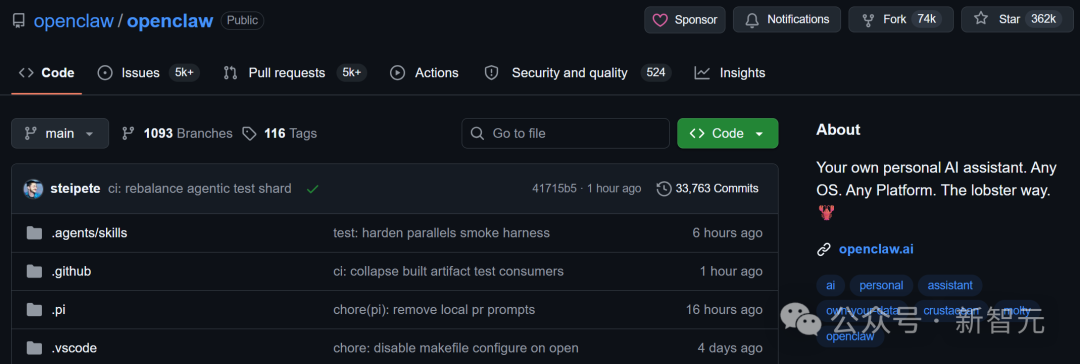This screenshot has width=1080, height=364.
Task: Open the Notifications bell button
Action: tap(787, 19)
